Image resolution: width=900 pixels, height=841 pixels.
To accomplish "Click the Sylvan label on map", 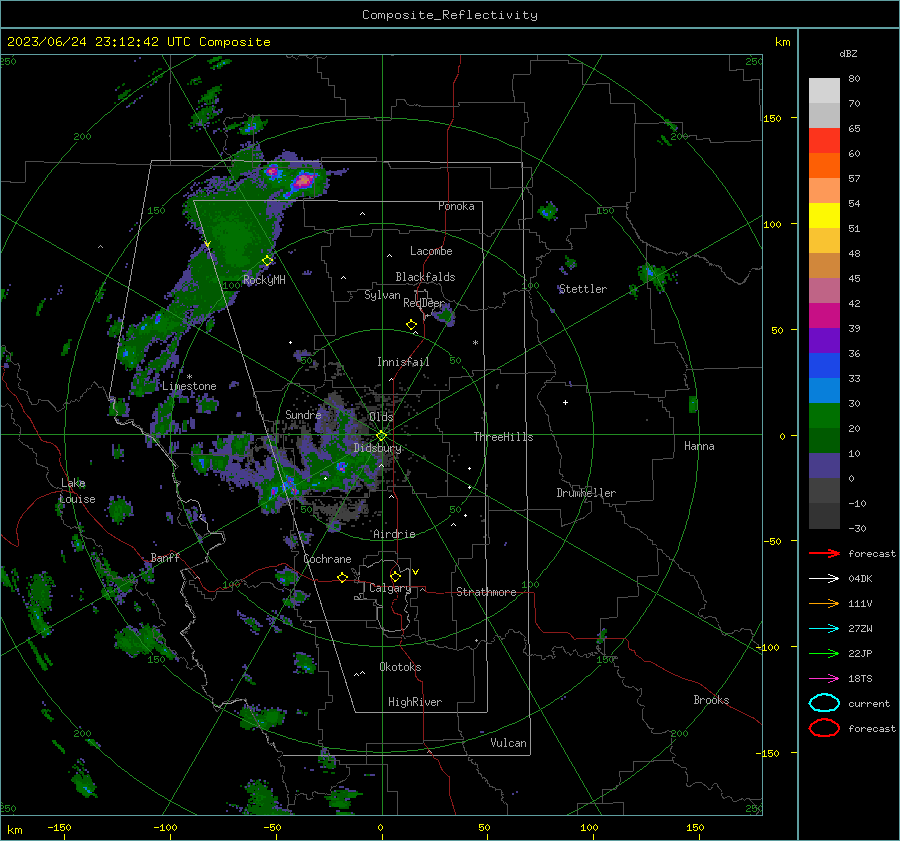I will pyautogui.click(x=382, y=295).
